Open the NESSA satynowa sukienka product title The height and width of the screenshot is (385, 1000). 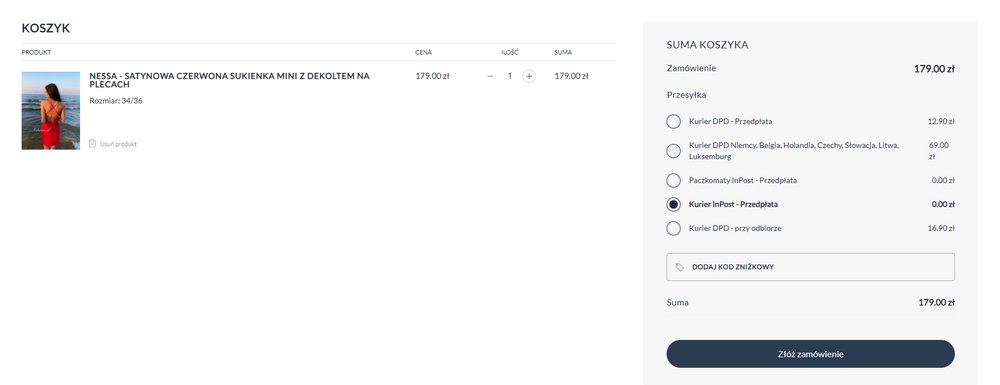[x=230, y=80]
